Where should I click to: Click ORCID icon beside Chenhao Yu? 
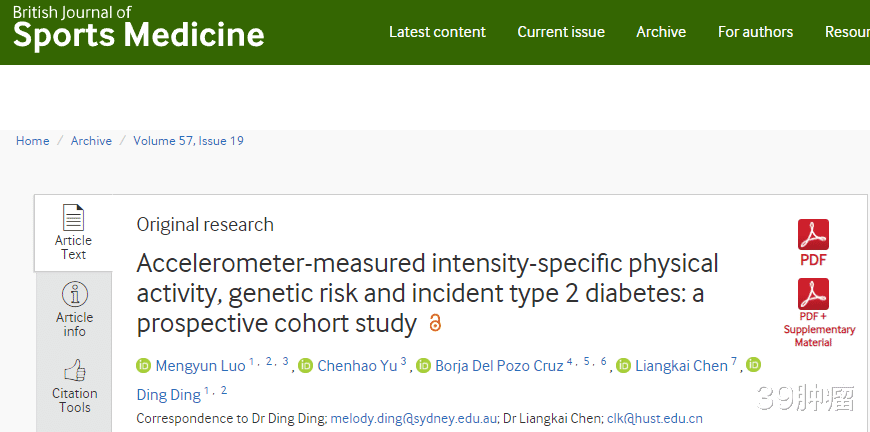pos(306,366)
